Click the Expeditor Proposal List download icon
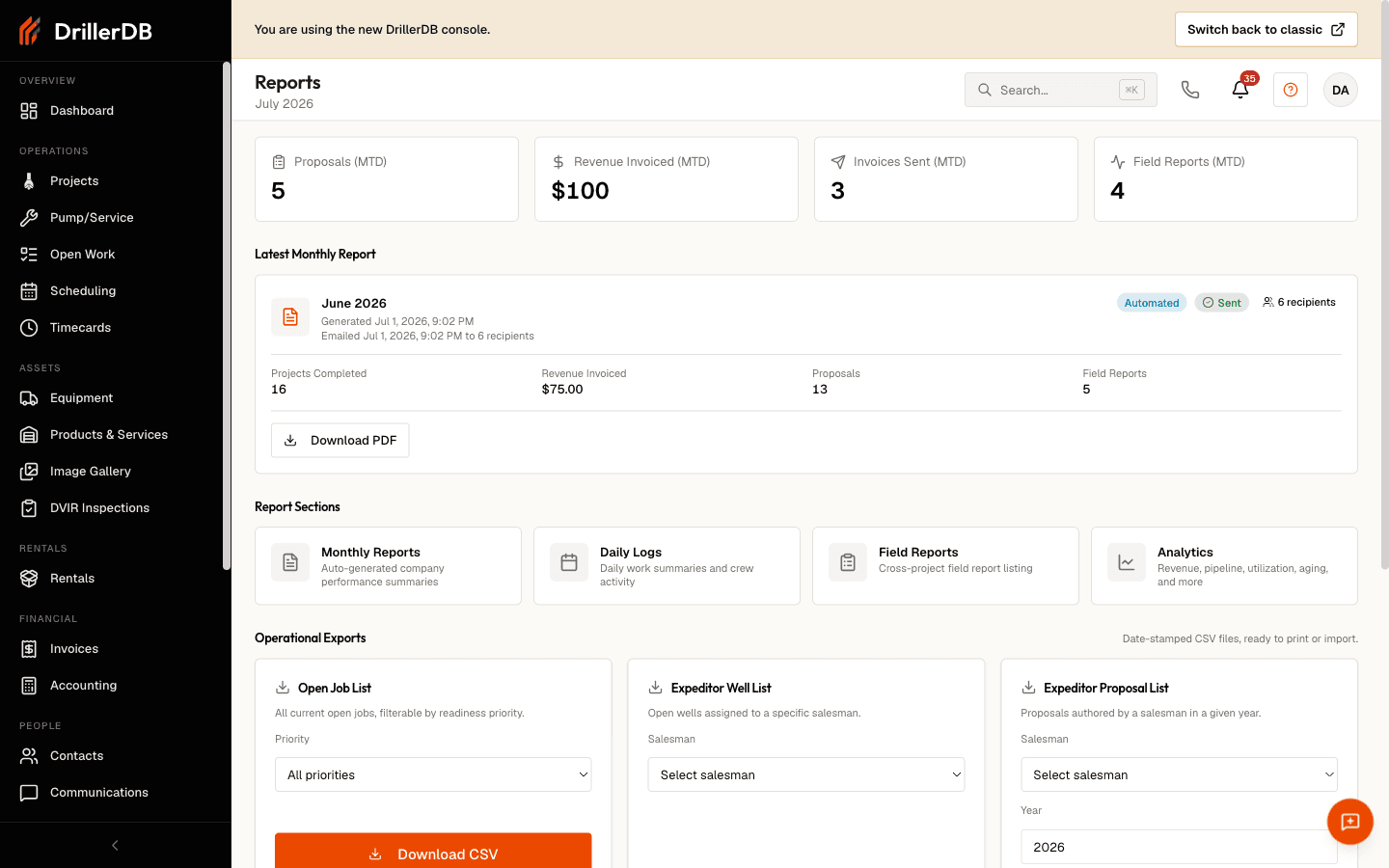The width and height of the screenshot is (1389, 868). click(x=1028, y=688)
